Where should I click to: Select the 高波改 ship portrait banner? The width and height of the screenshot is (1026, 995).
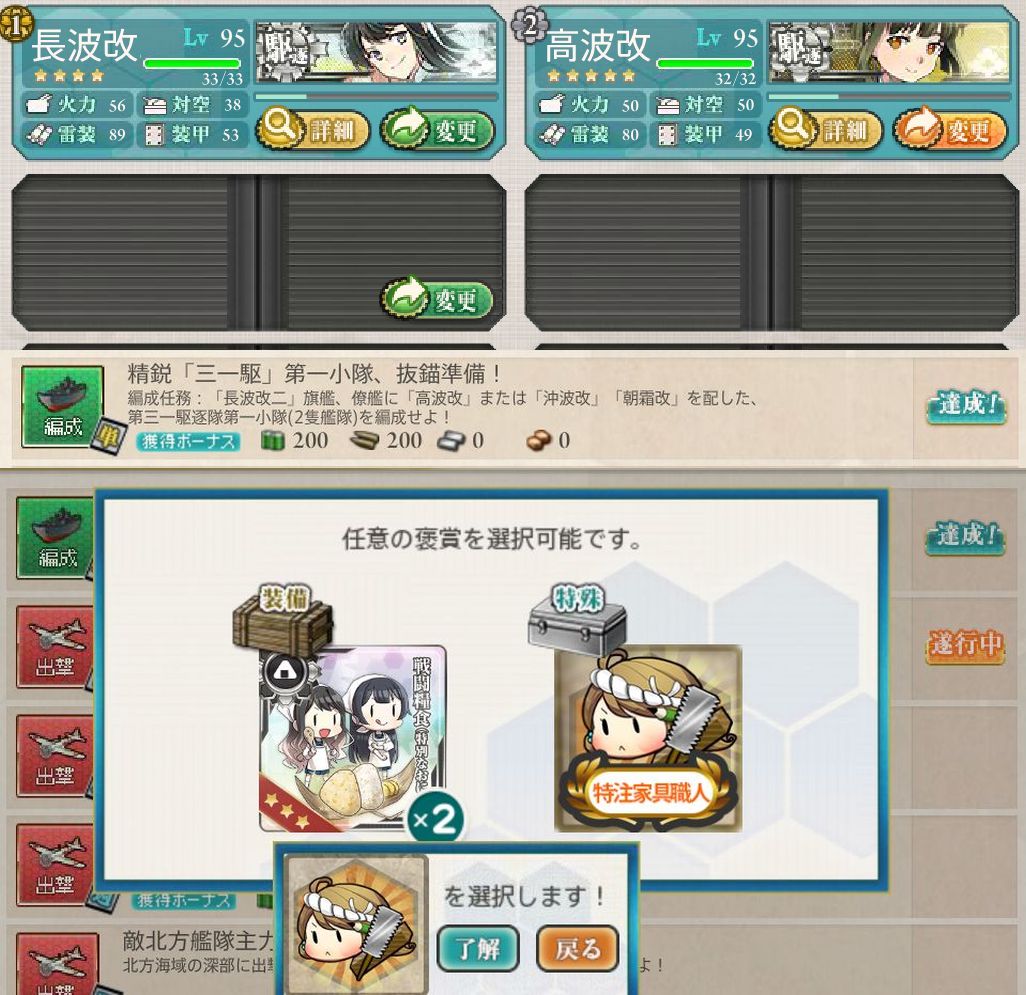(x=889, y=52)
